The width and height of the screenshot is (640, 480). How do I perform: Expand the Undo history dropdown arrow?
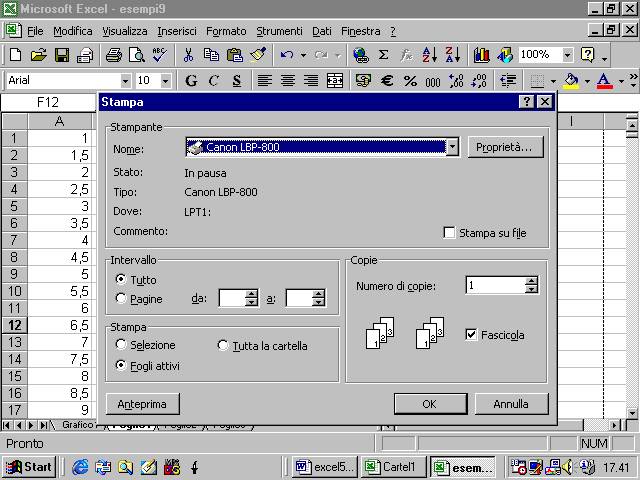pos(303,55)
